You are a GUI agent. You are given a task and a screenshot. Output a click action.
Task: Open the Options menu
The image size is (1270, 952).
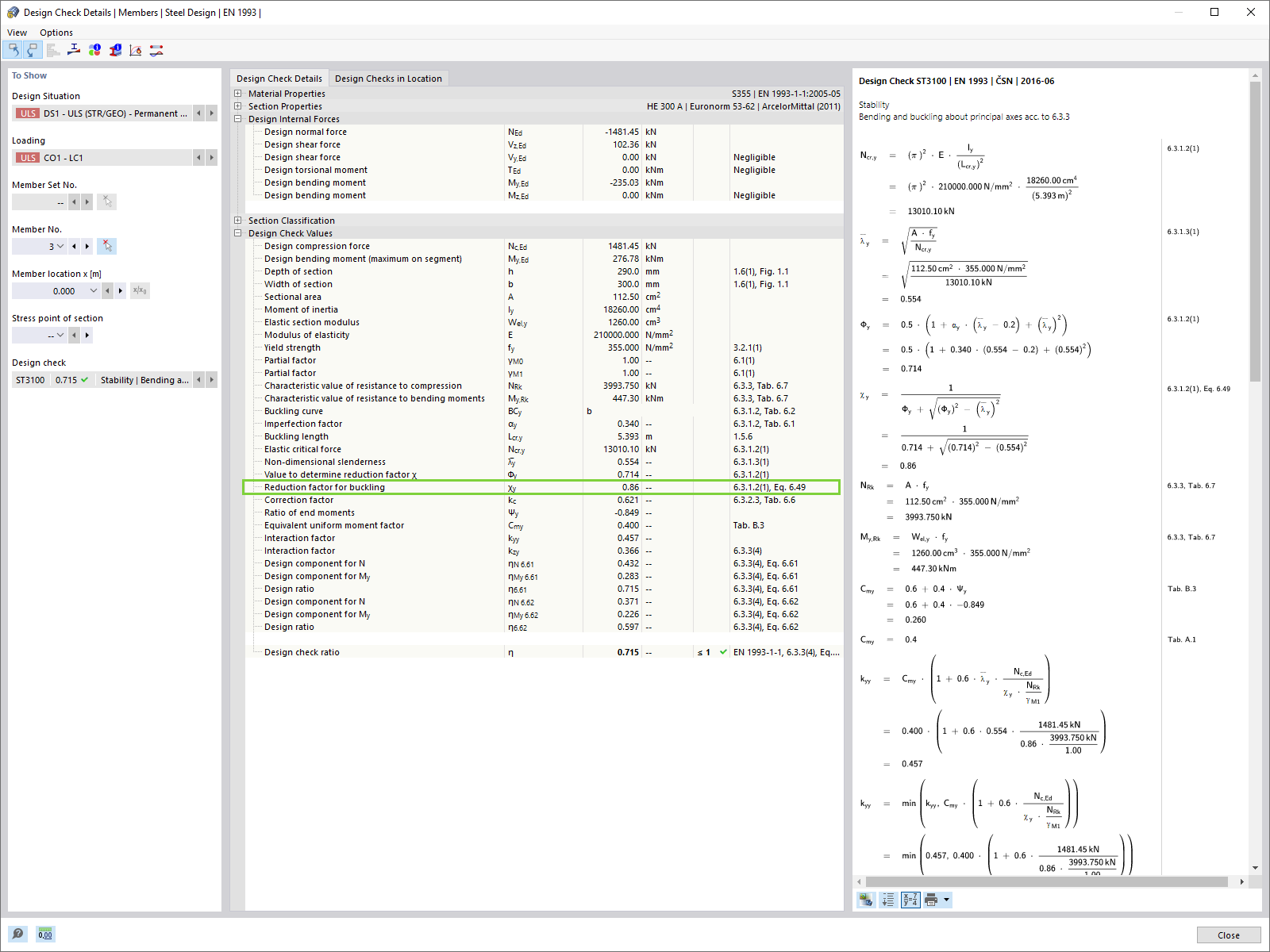coord(56,33)
